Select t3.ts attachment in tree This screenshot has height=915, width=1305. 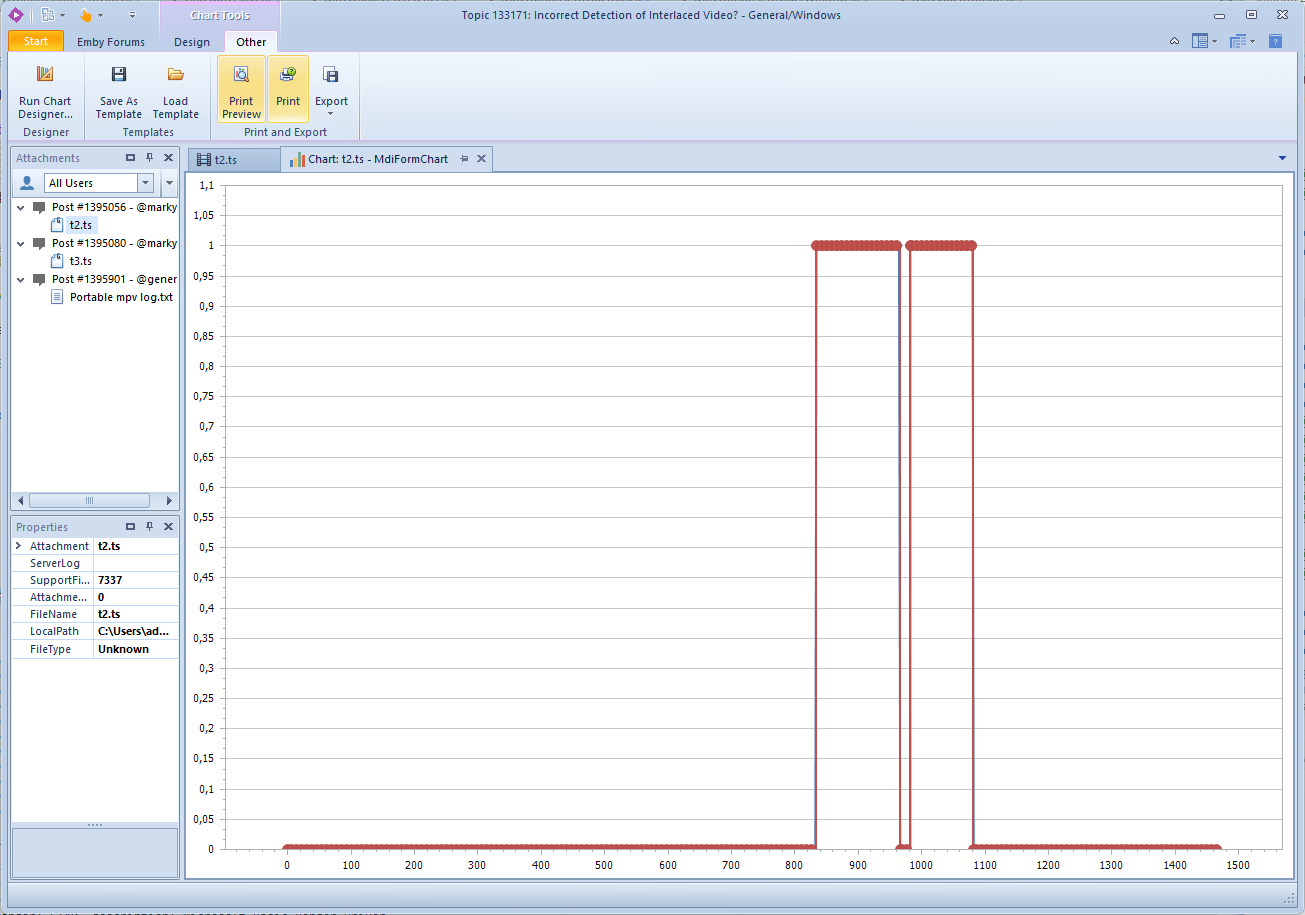coord(80,261)
